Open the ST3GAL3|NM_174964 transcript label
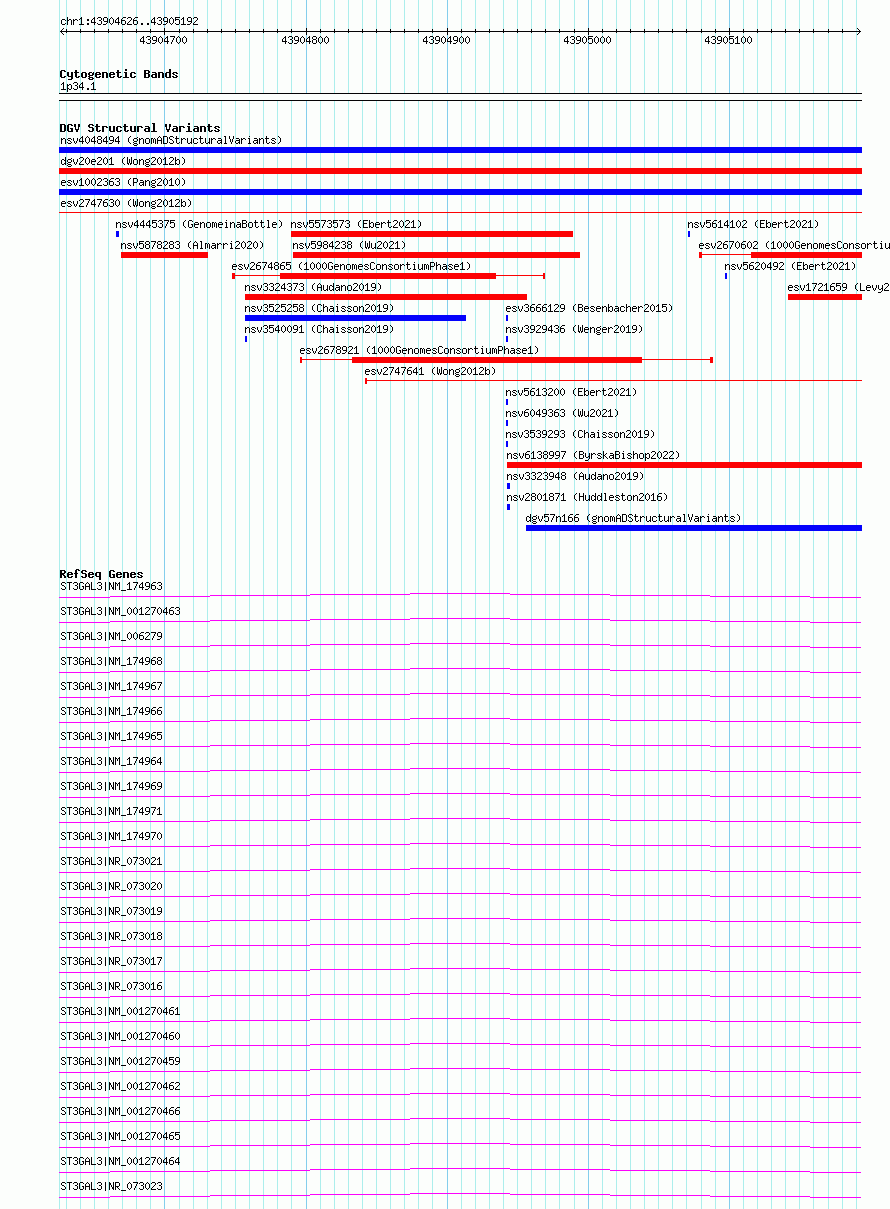890x1209 pixels. [x=111, y=761]
